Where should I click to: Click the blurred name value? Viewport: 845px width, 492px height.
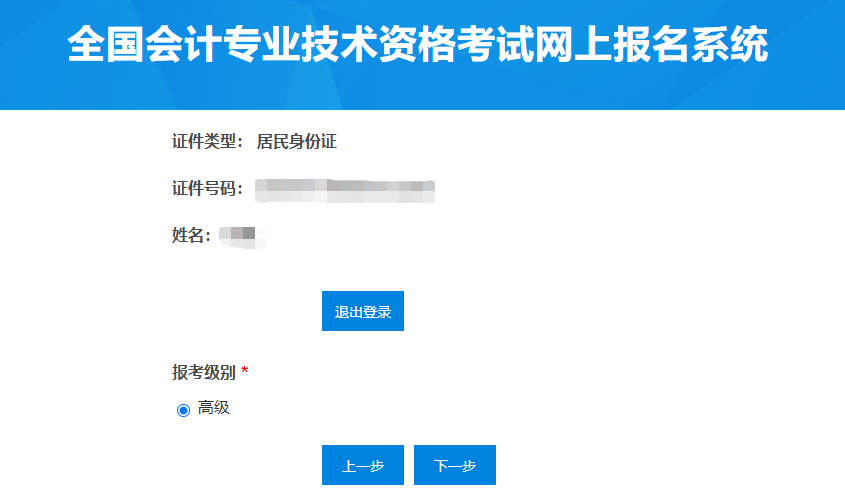click(x=237, y=236)
